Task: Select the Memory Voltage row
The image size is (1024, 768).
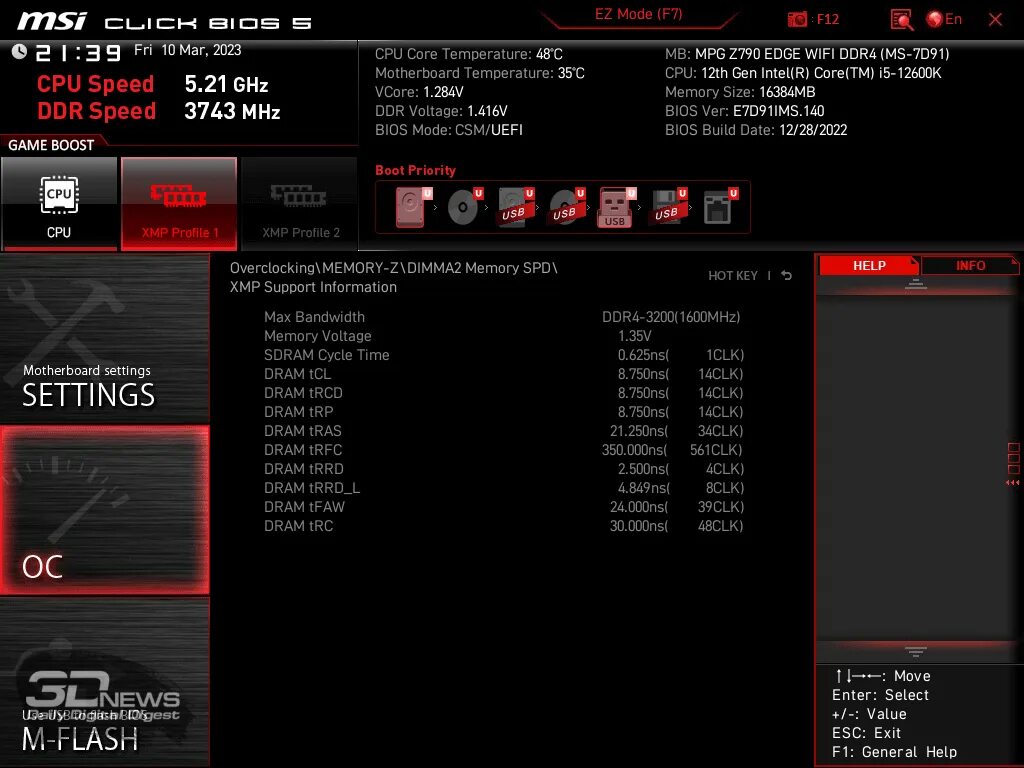Action: coord(504,336)
